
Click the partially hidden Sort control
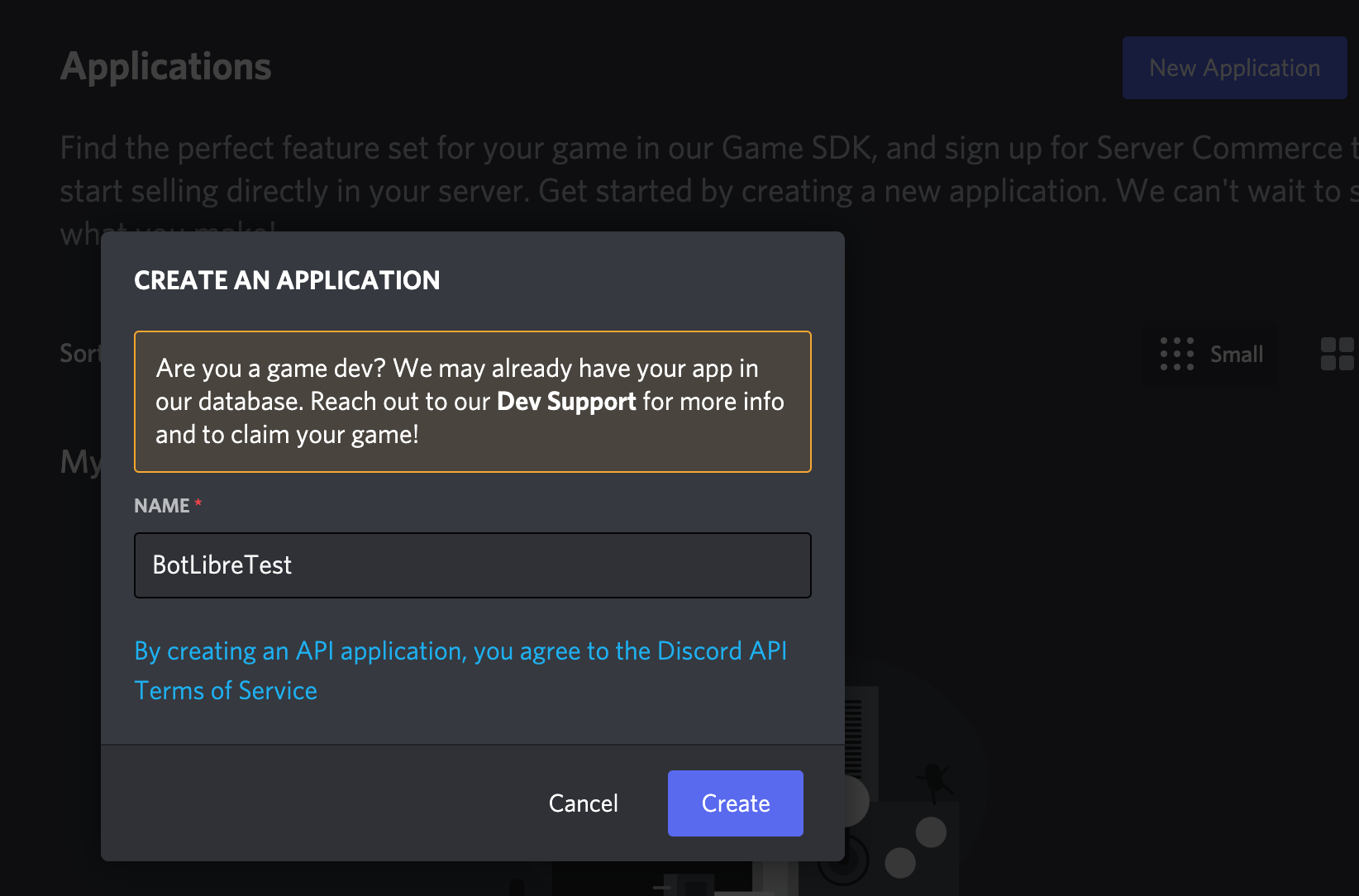[79, 354]
